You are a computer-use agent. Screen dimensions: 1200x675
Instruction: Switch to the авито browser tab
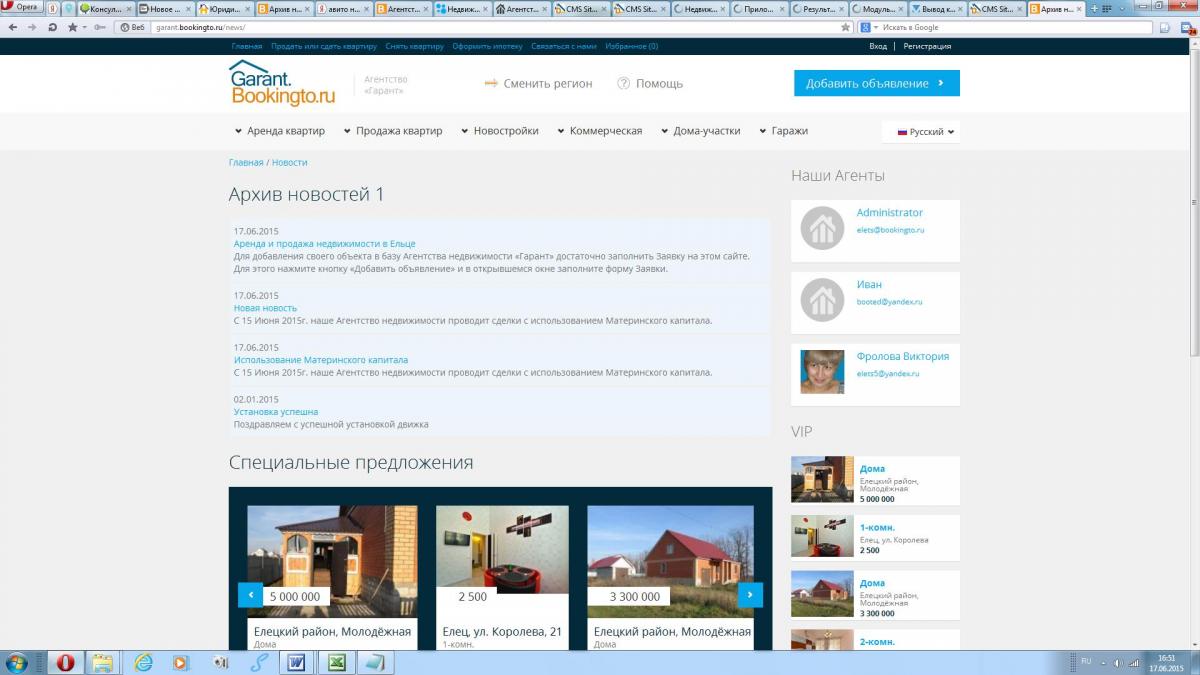click(x=344, y=8)
